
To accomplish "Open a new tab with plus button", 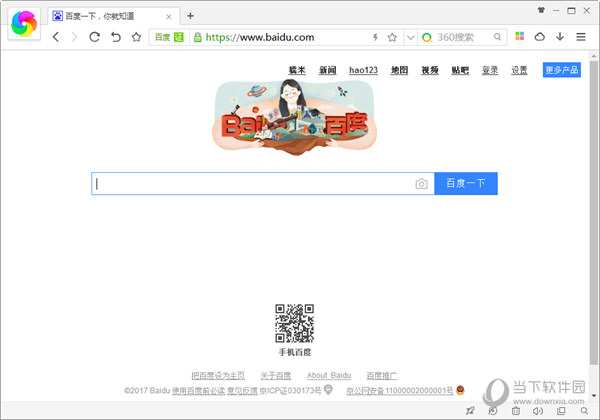I will pyautogui.click(x=191, y=16).
